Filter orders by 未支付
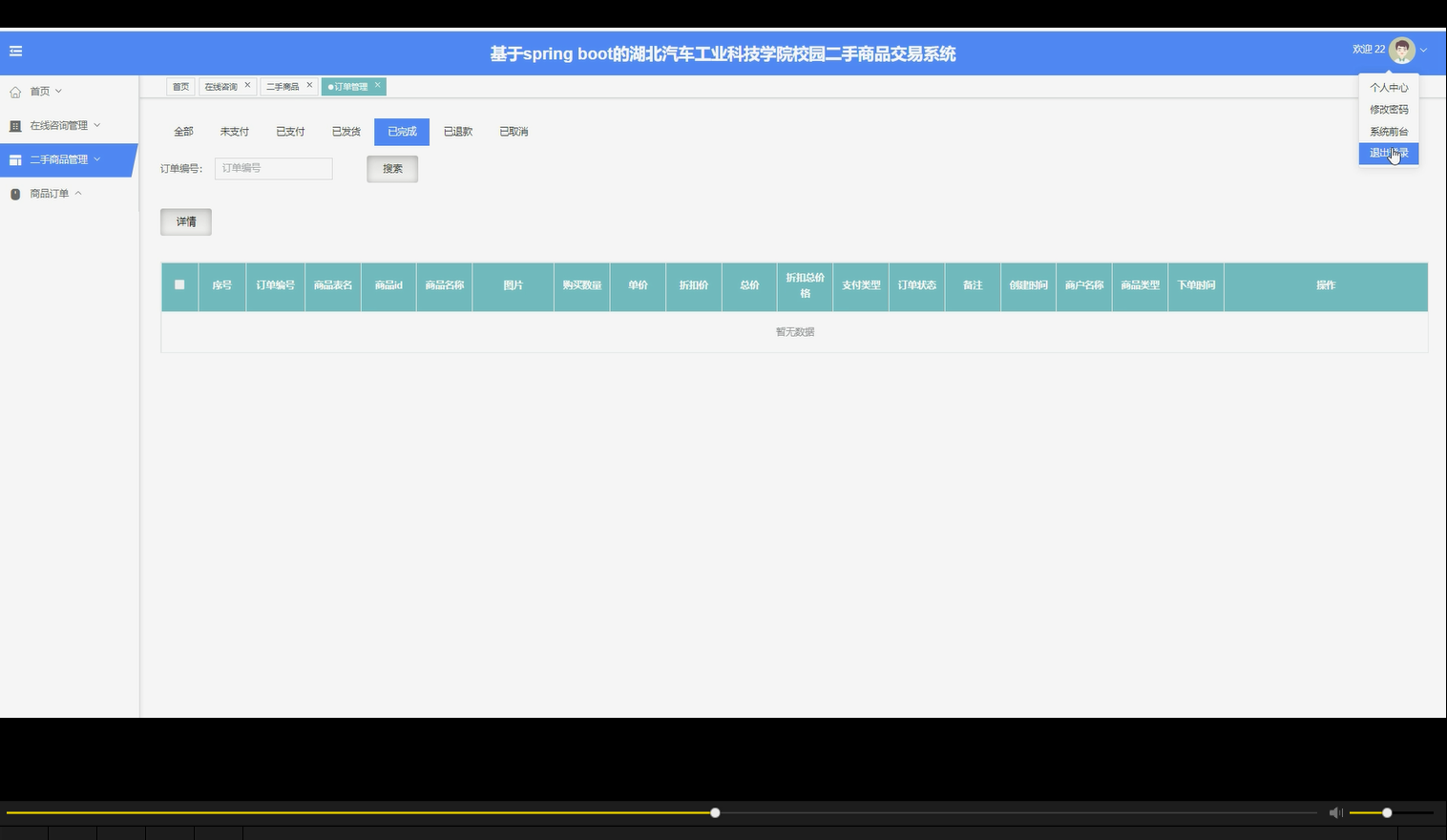This screenshot has height=840, width=1447. [235, 132]
